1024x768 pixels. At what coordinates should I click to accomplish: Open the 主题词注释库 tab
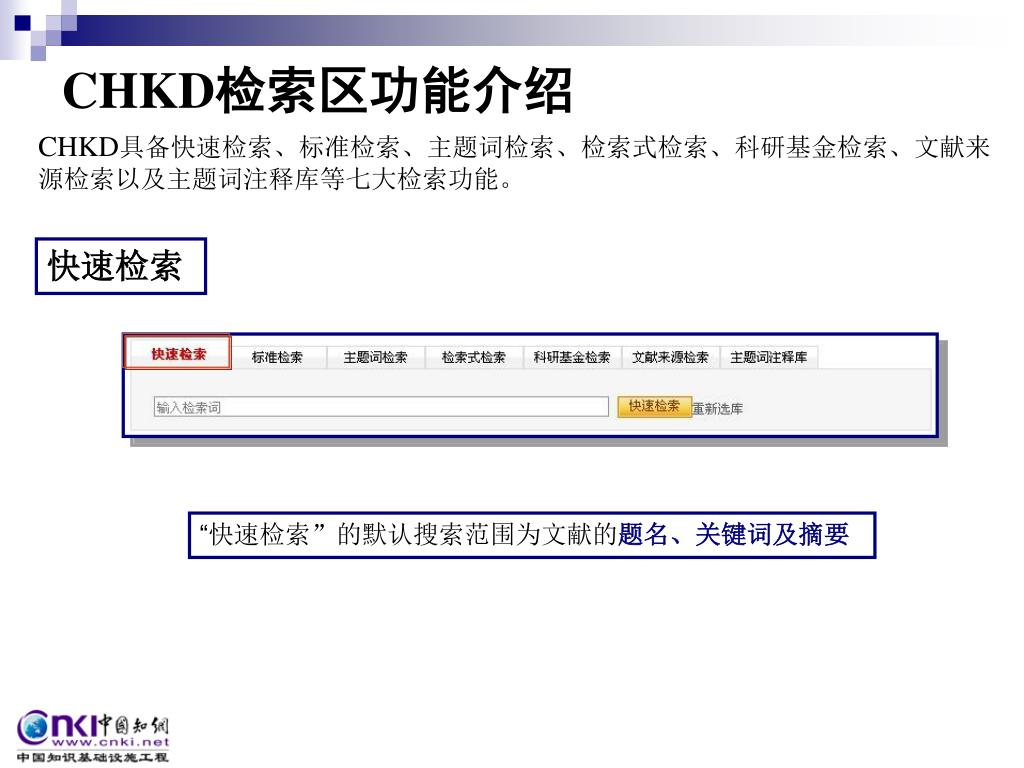click(769, 357)
